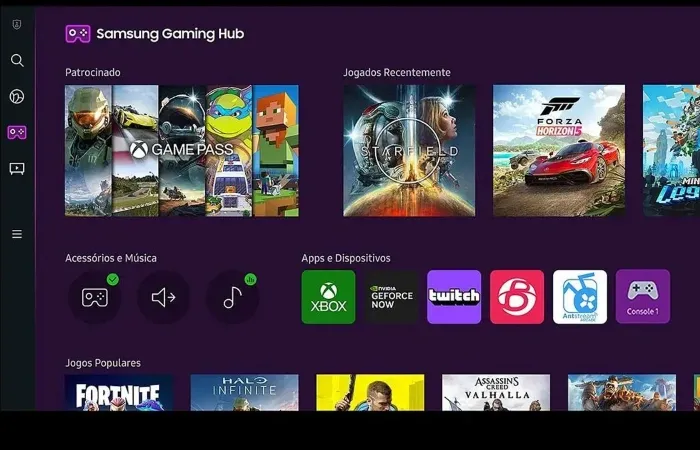Open Fortnite in popular games
The height and width of the screenshot is (450, 700).
click(119, 392)
